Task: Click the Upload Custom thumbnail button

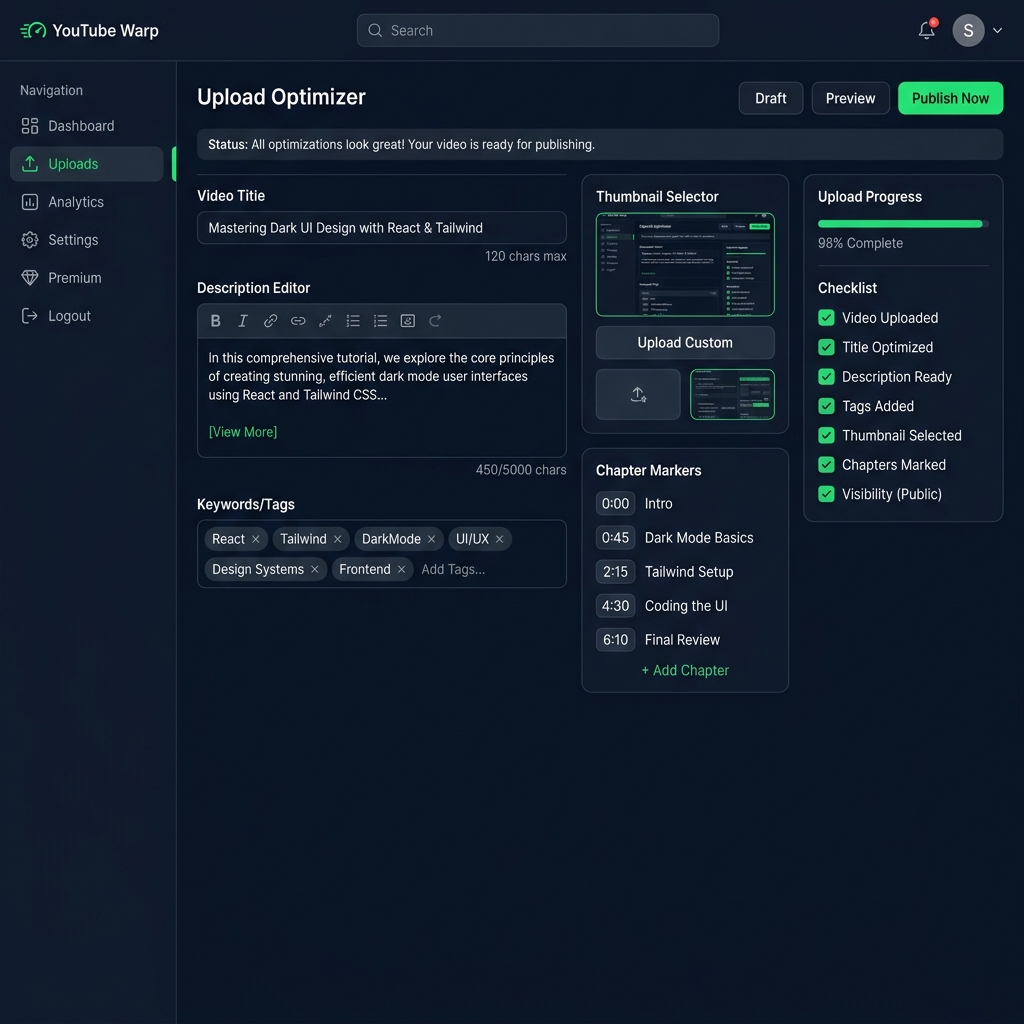Action: [685, 343]
